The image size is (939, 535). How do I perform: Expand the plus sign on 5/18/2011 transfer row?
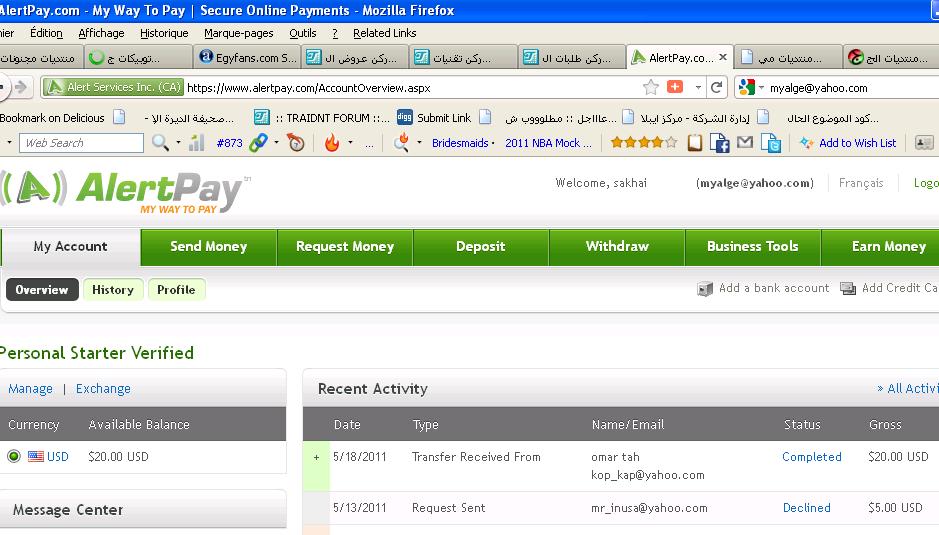[x=316, y=458]
